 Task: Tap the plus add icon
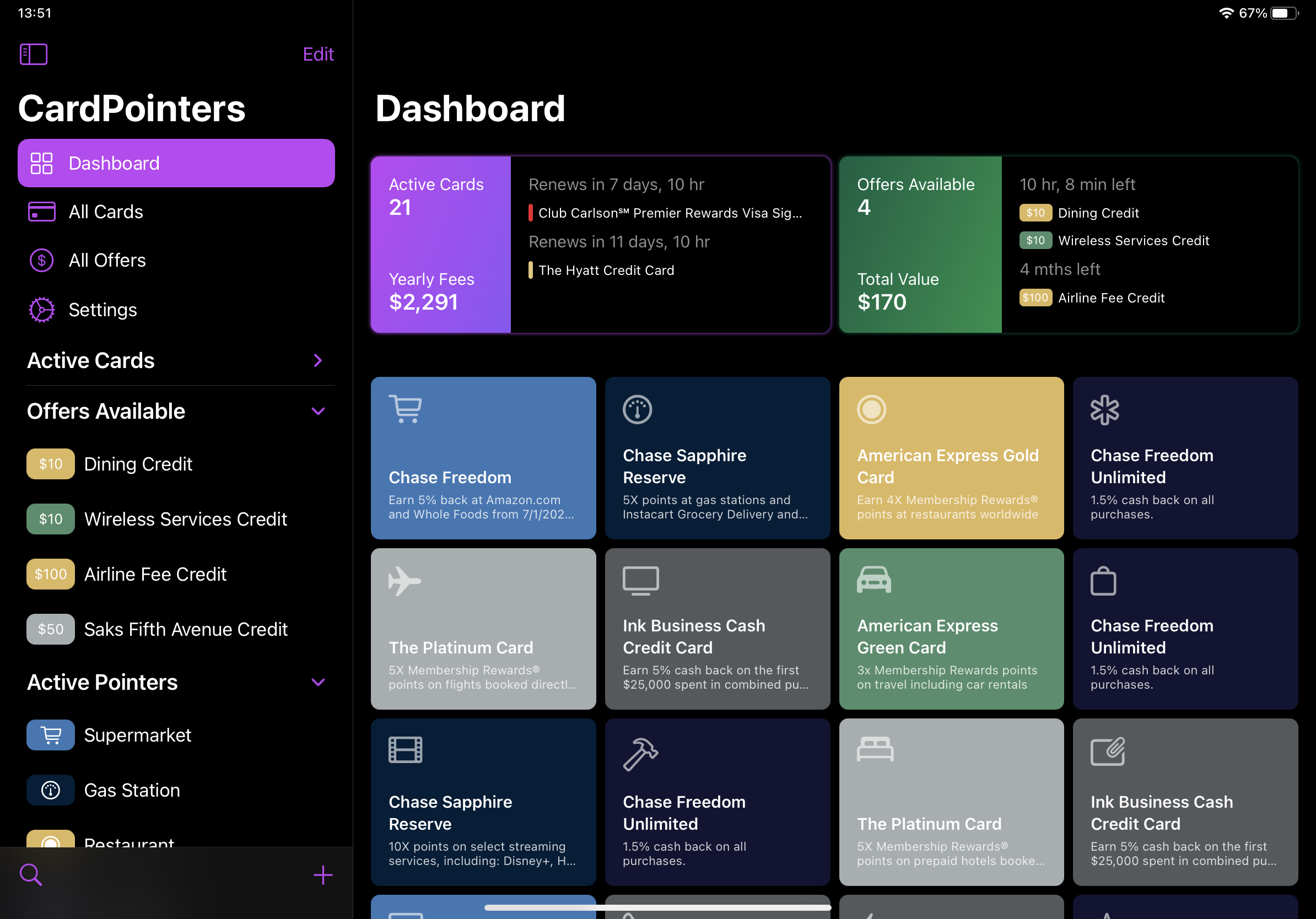point(323,875)
